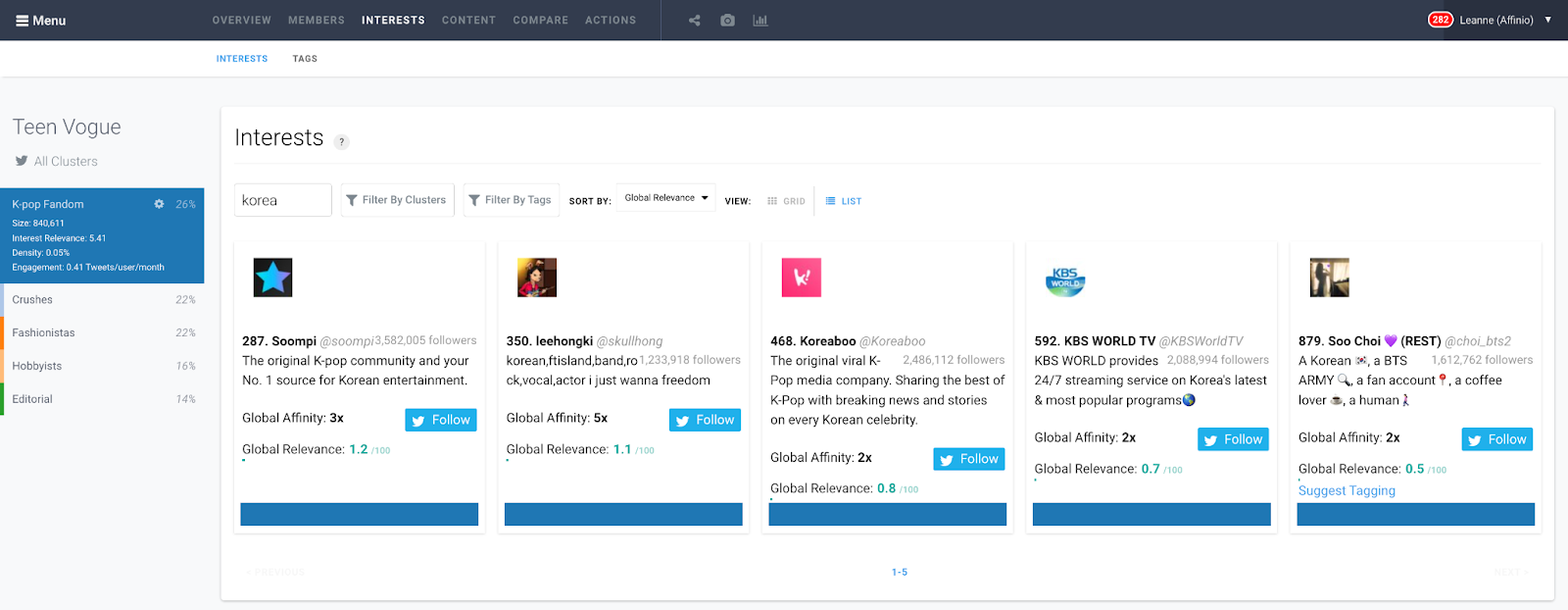Select Crushes cluster
The height and width of the screenshot is (610, 1568).
point(102,300)
